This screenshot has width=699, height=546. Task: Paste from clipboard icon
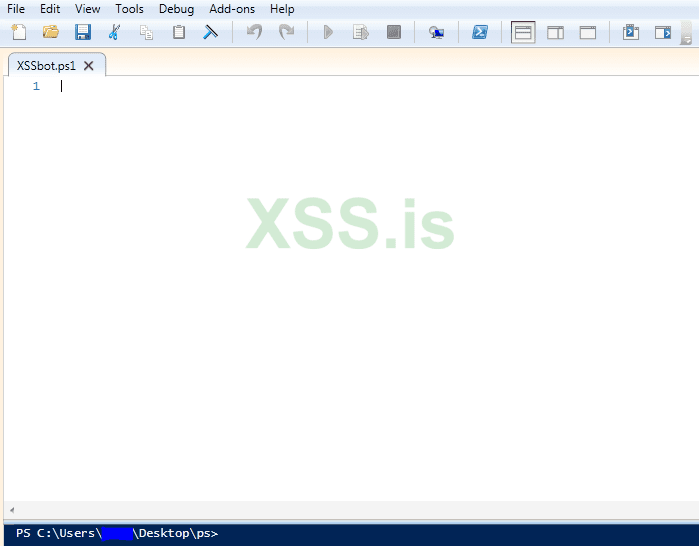[x=179, y=32]
